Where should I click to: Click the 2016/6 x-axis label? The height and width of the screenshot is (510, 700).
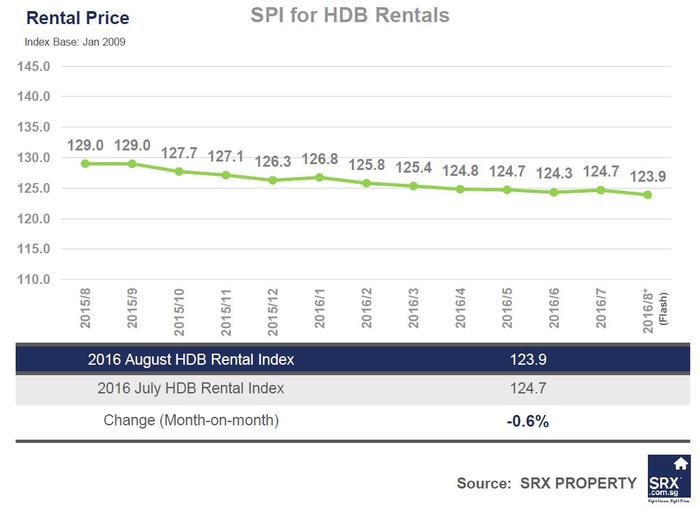click(x=554, y=308)
